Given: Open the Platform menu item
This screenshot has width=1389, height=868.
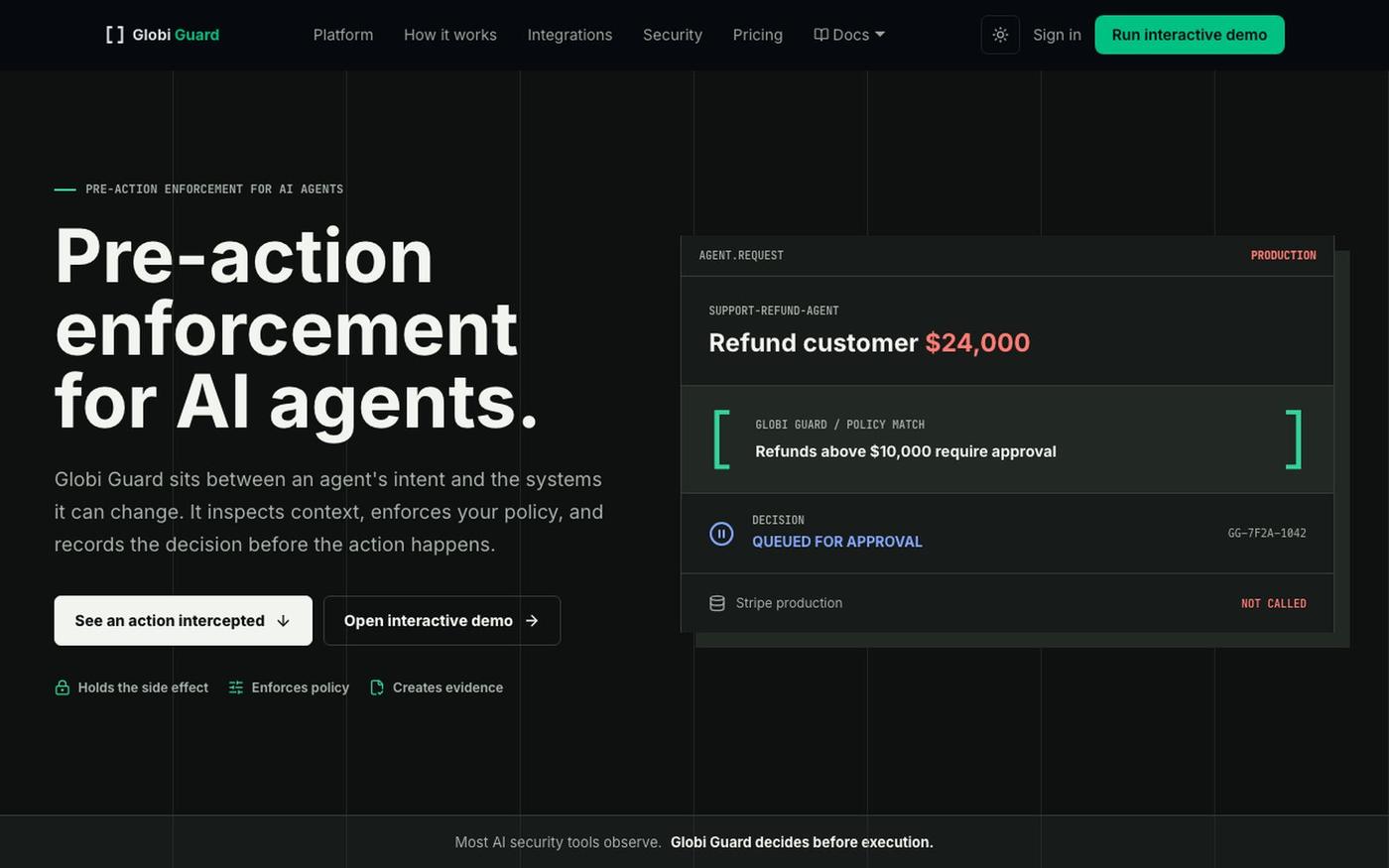Looking at the screenshot, I should click(x=343, y=35).
